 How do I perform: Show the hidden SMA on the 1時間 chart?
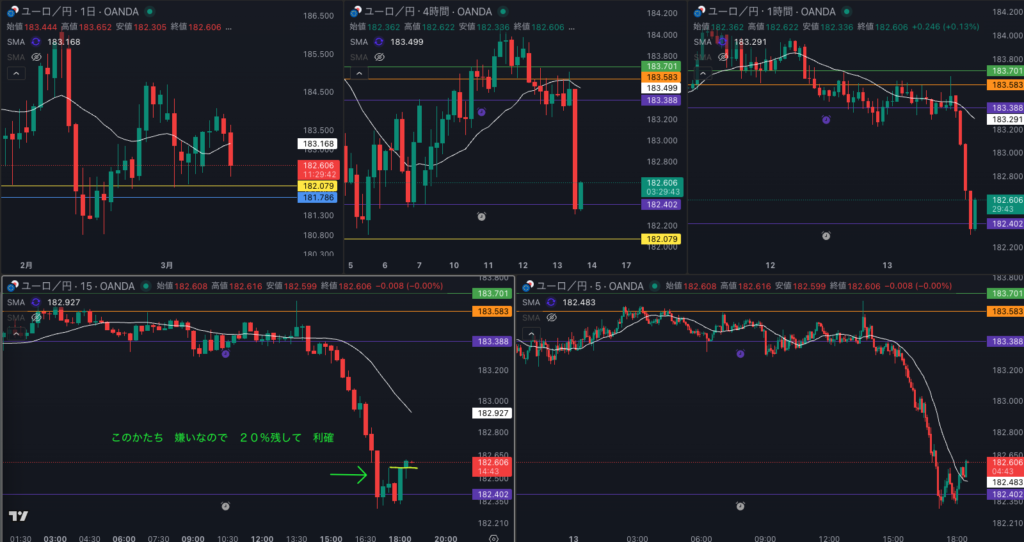point(724,57)
